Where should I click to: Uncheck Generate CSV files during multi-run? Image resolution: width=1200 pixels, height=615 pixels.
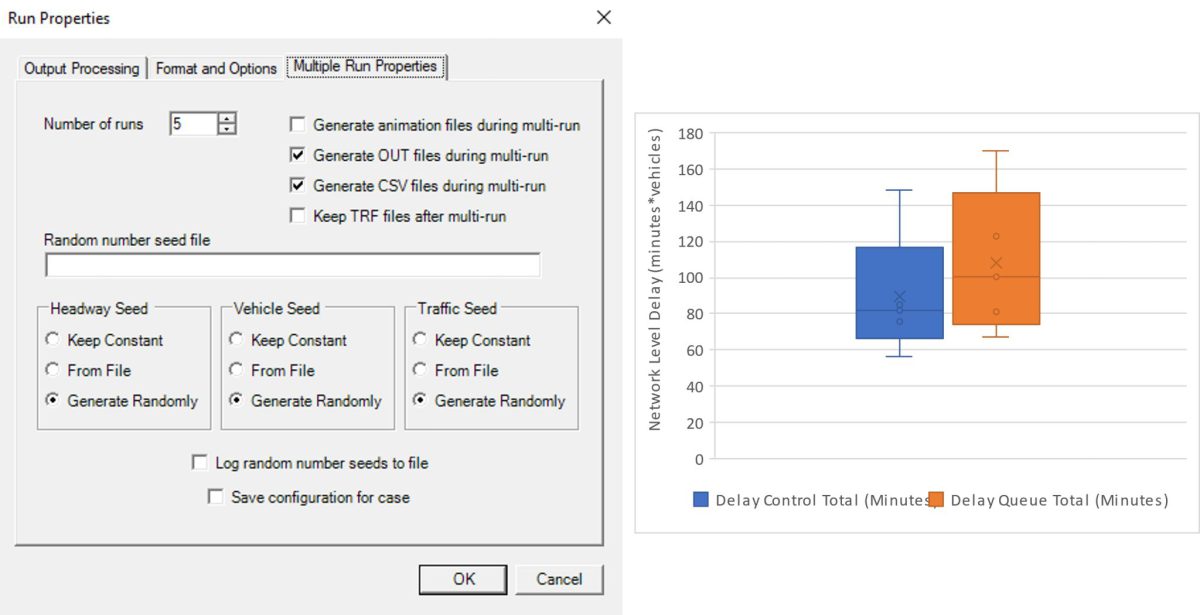pos(297,185)
